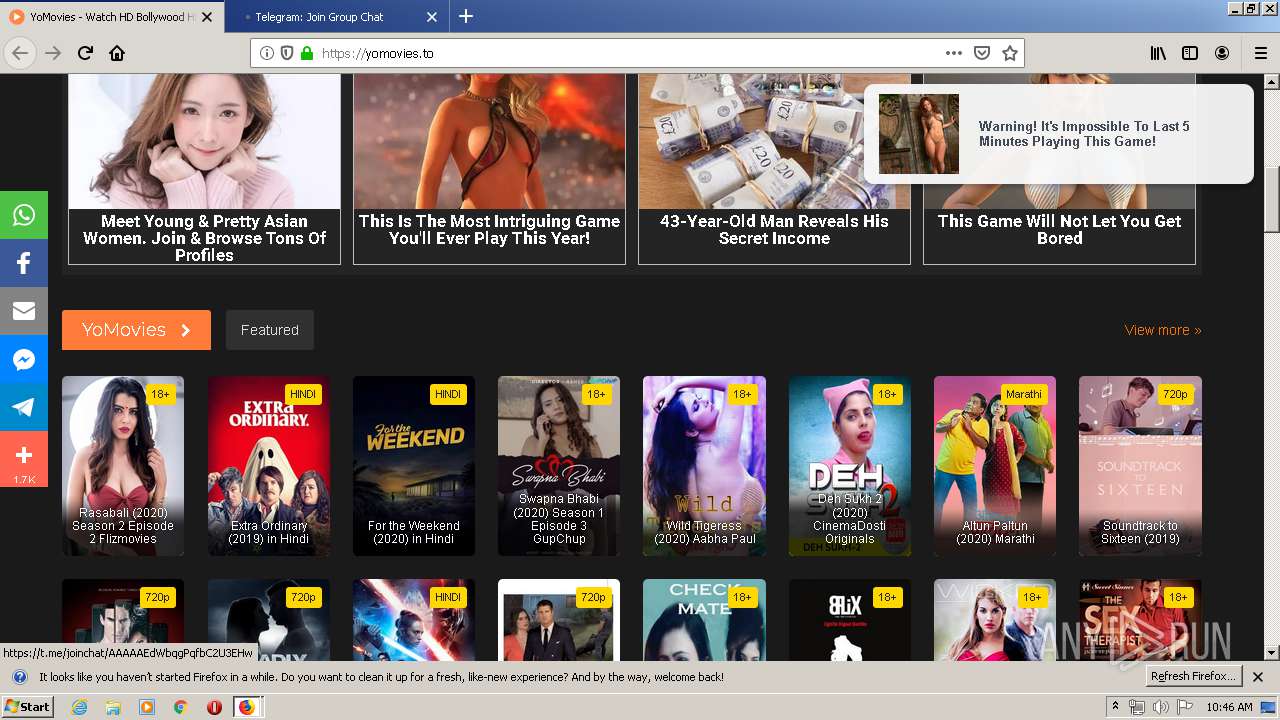Reload the current page
The image size is (1280, 720).
point(86,53)
